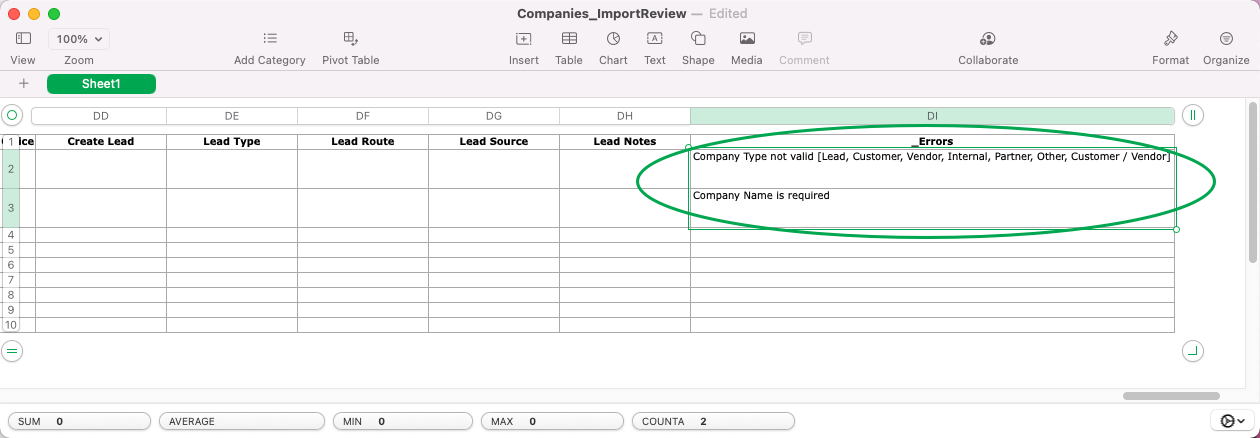Viewport: 1260px width, 438px height.
Task: Open the Add Category list icon
Action: coord(270,39)
